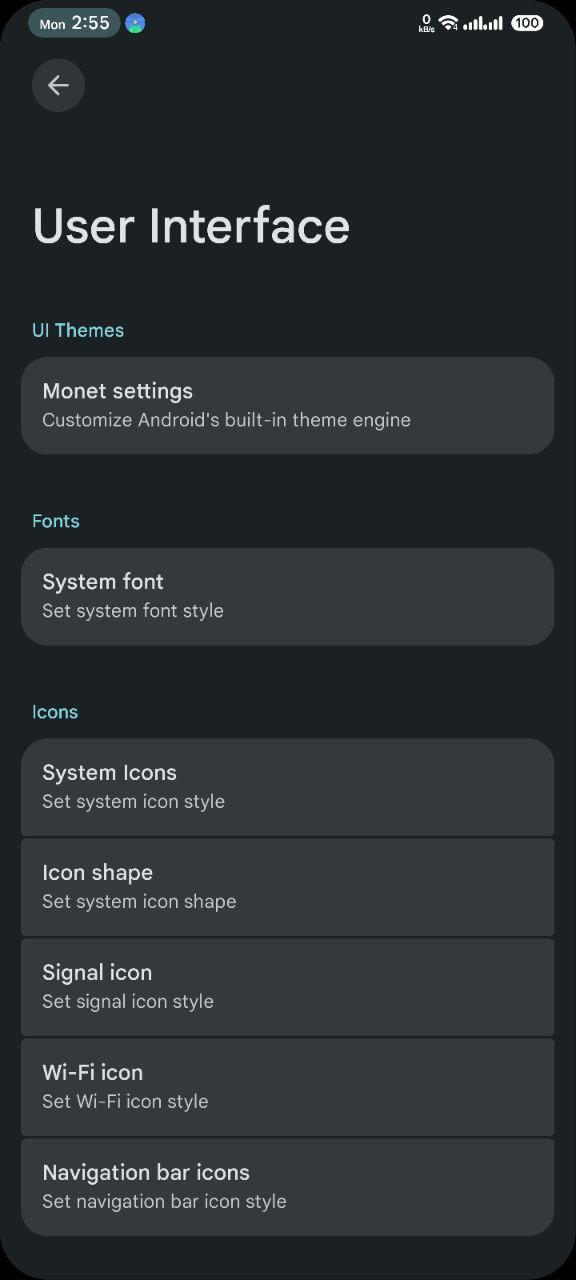The image size is (576, 1280).
Task: Click the Icons section header
Action: pyautogui.click(x=55, y=712)
